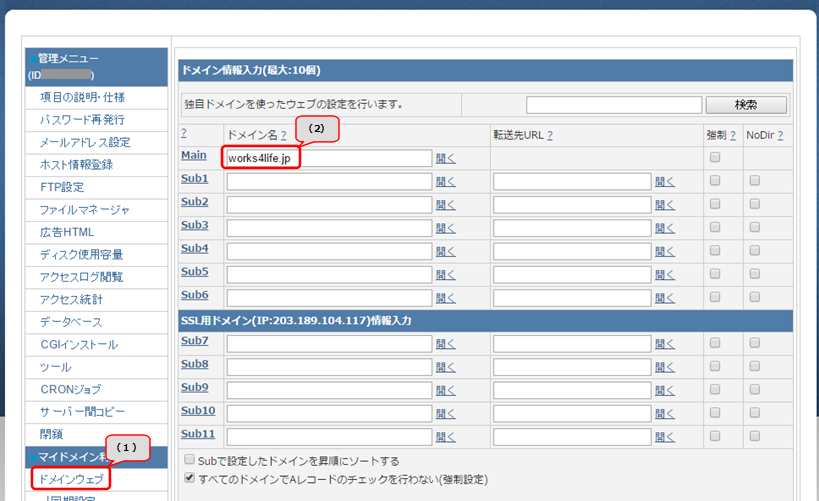Open the Sub2 row link
This screenshot has width=819, height=501.
point(194,201)
